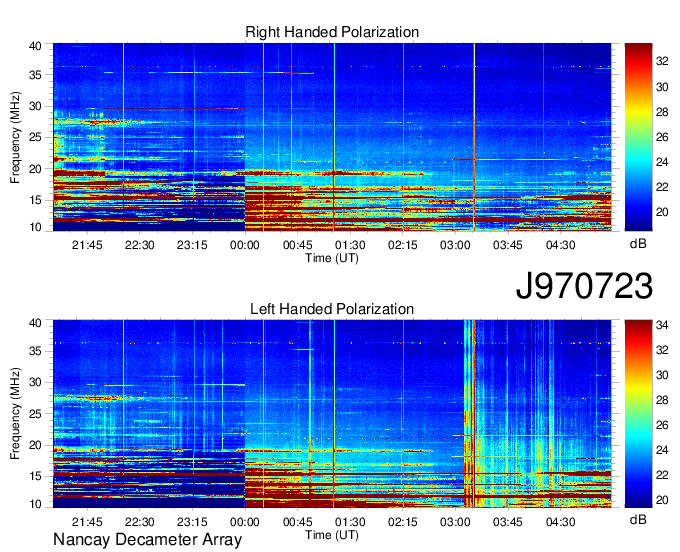Click the 03:45 time tick under Right Handed plot
Viewport: 680px width, 552px height.
tap(508, 245)
